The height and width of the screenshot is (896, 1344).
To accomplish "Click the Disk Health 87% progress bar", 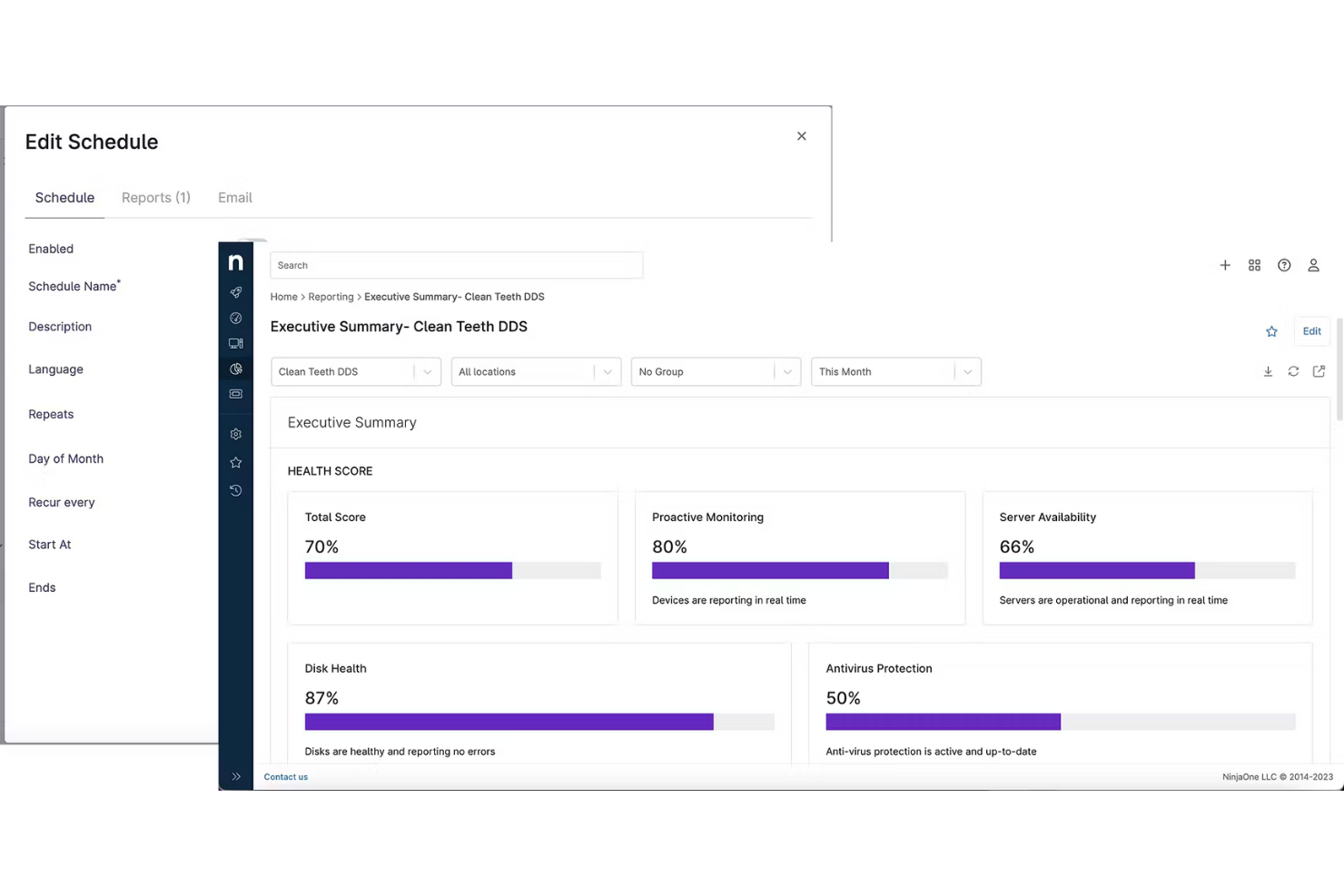I will (x=539, y=722).
